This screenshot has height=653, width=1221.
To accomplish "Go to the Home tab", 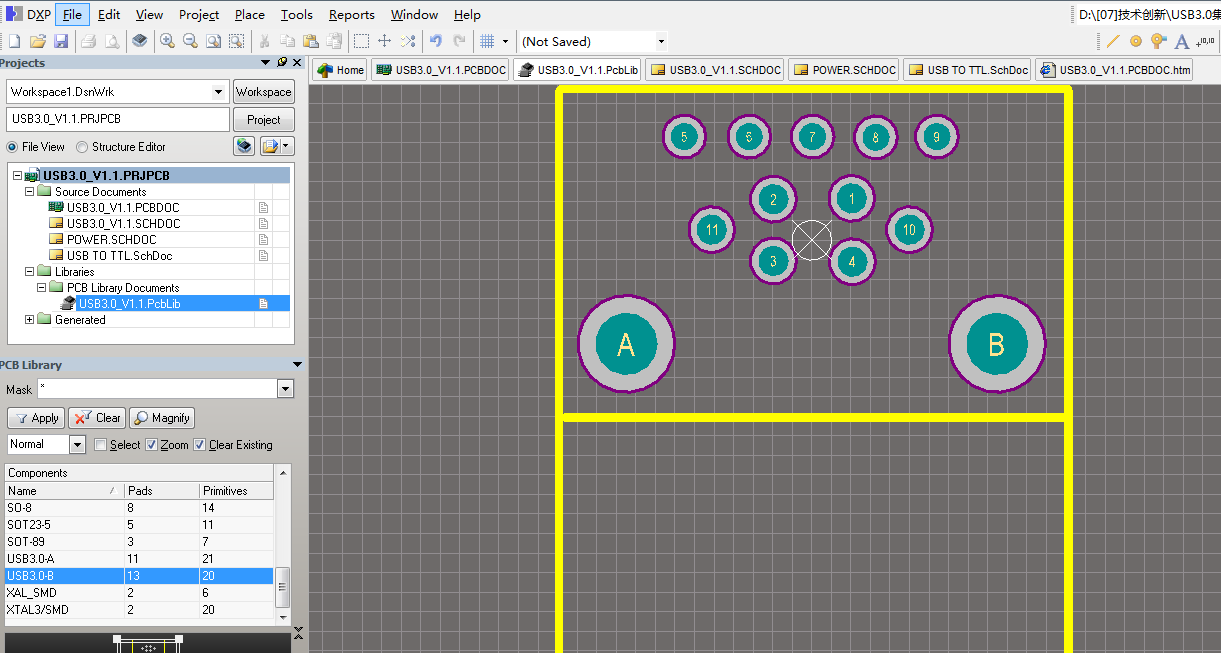I will point(340,70).
